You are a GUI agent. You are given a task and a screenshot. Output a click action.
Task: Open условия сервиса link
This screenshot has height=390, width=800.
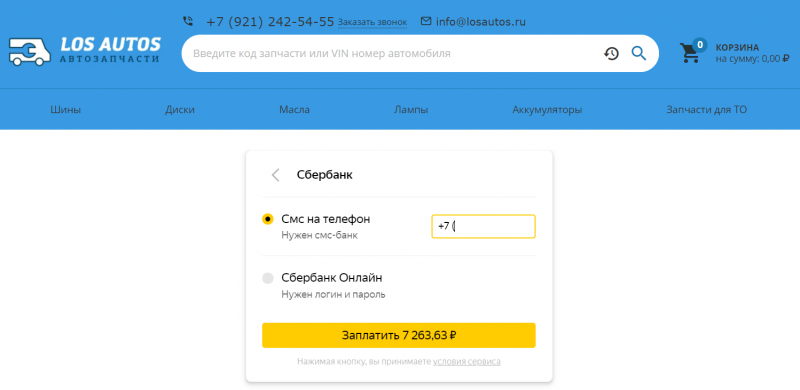point(467,361)
